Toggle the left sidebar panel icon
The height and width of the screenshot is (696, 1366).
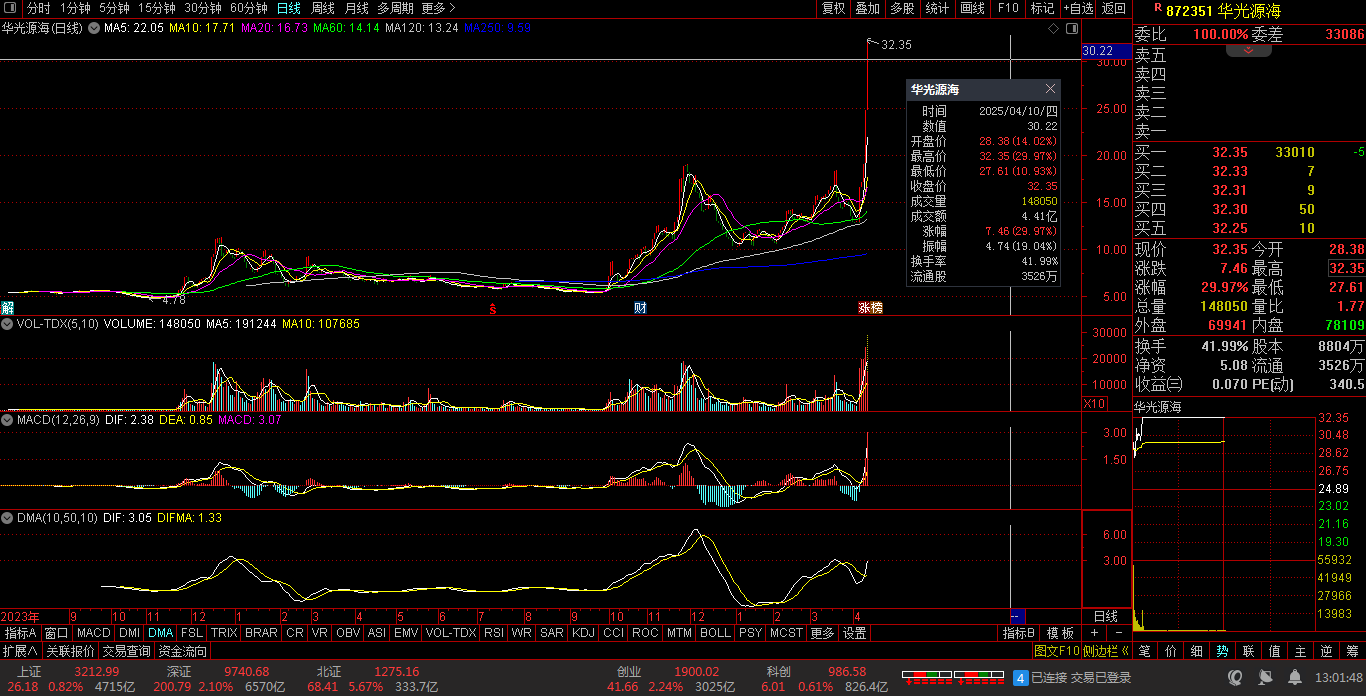[12, 8]
